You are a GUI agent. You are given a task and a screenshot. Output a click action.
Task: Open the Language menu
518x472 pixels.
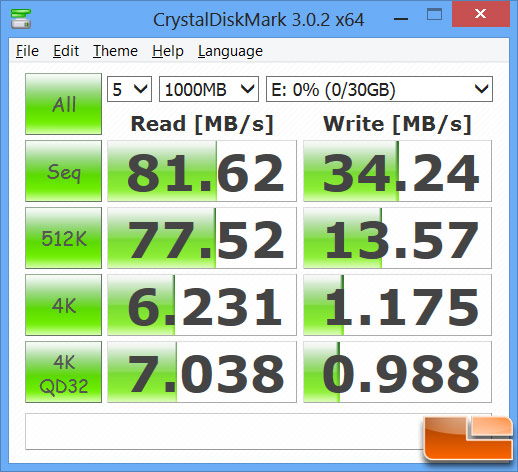click(230, 51)
